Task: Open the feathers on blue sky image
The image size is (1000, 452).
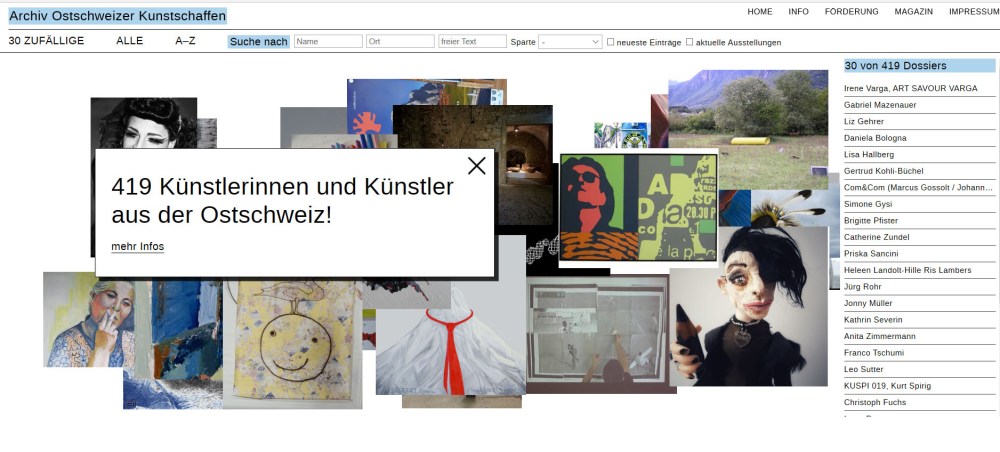Action: 791,208
